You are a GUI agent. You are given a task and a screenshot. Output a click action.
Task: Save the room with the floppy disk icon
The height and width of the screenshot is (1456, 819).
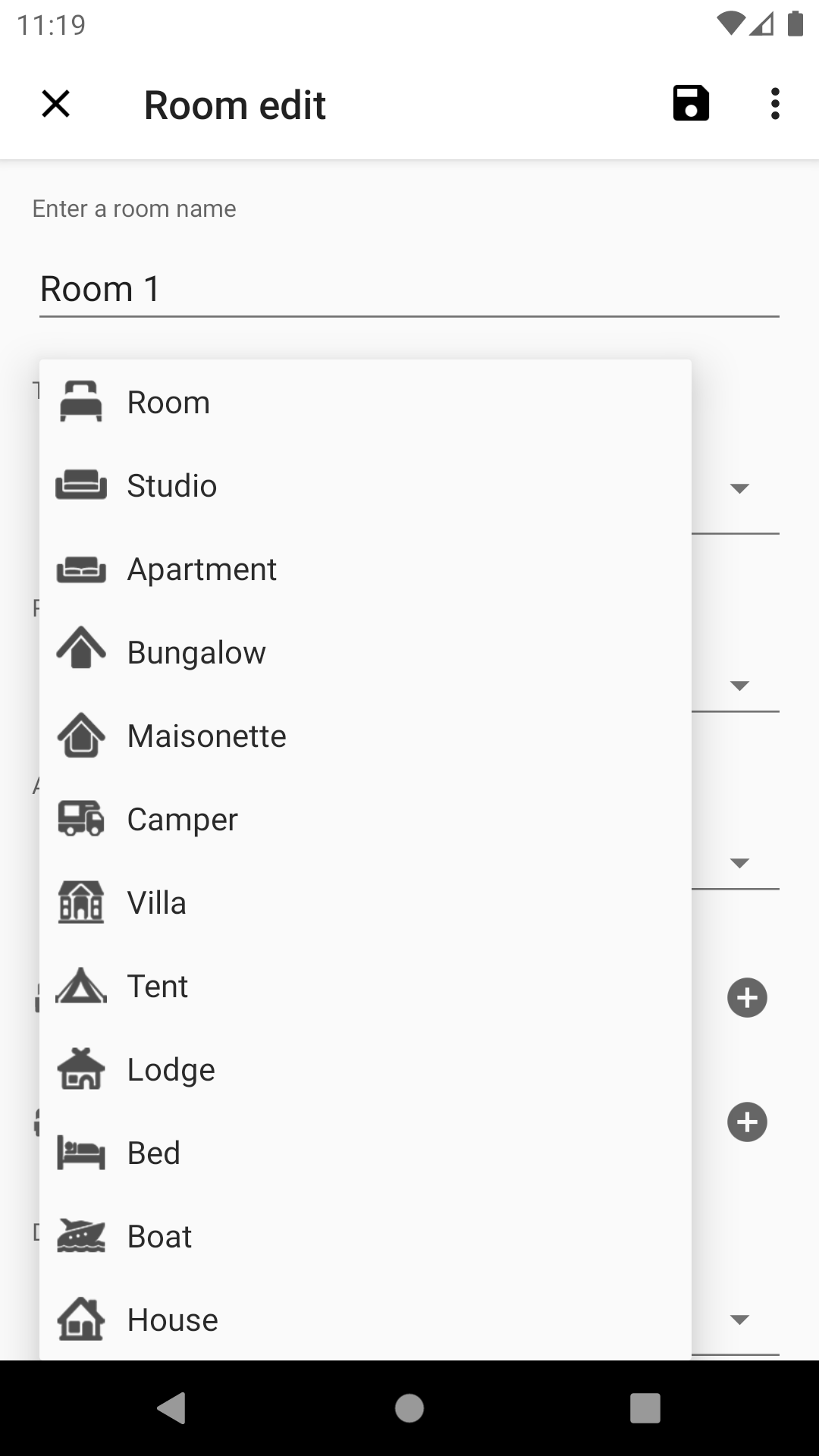point(691,104)
